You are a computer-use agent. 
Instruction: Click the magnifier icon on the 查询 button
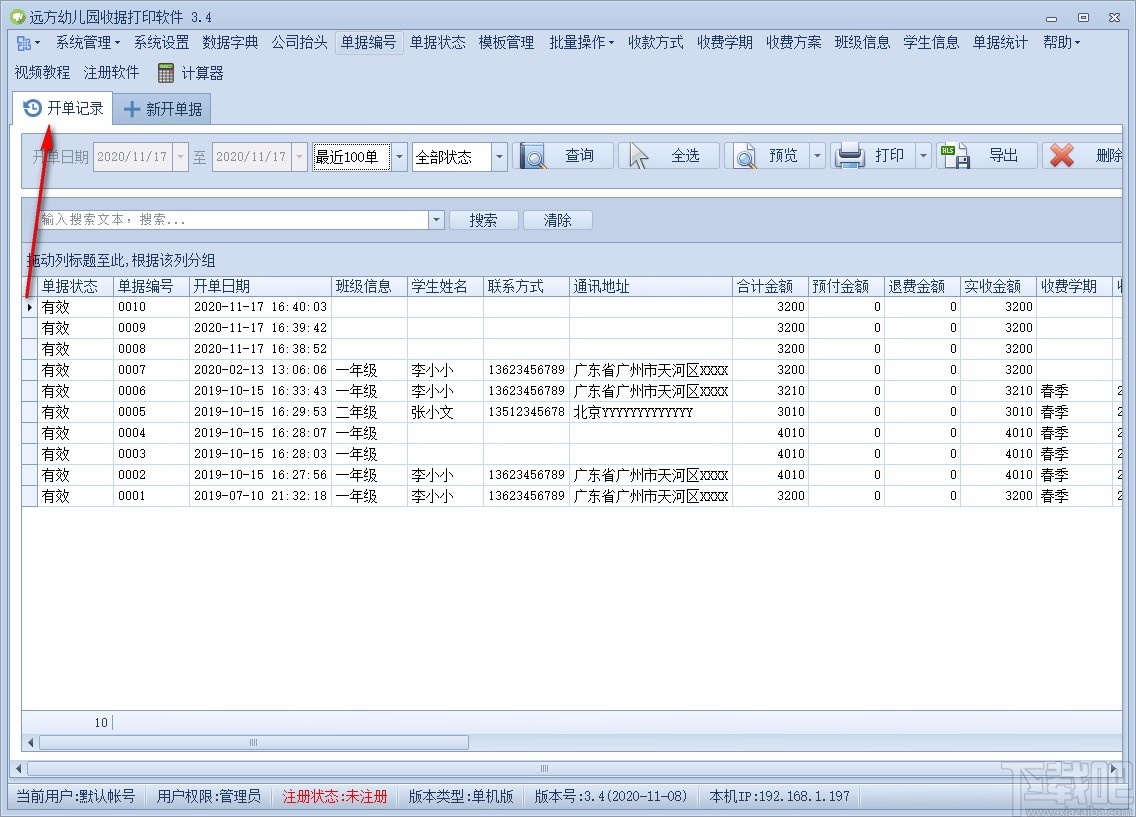point(533,156)
